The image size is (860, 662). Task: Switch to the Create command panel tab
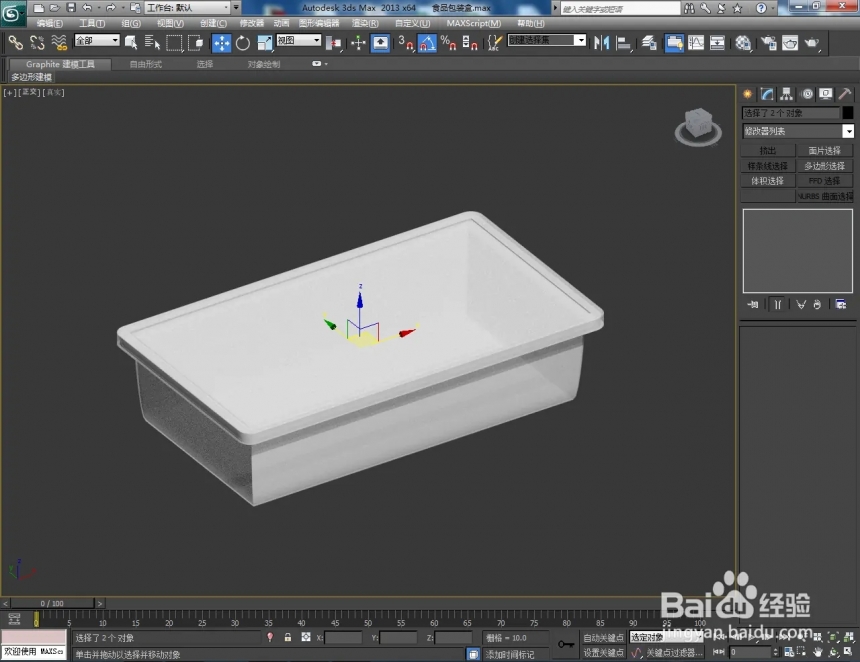tap(748, 94)
